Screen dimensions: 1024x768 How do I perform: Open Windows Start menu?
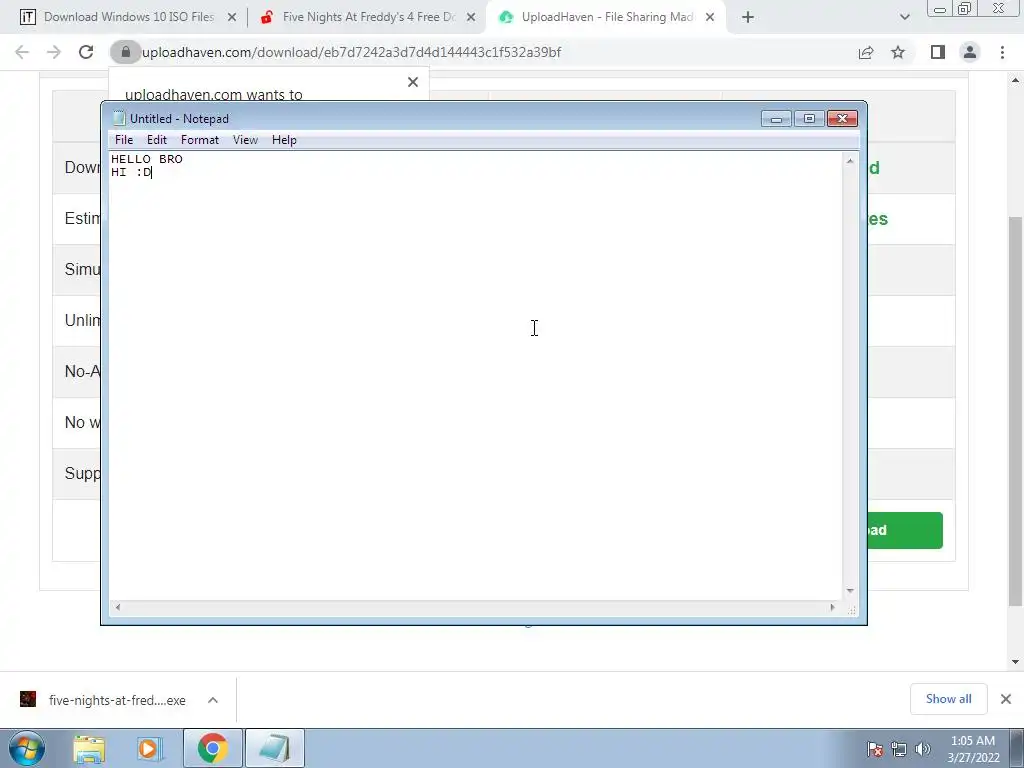27,748
